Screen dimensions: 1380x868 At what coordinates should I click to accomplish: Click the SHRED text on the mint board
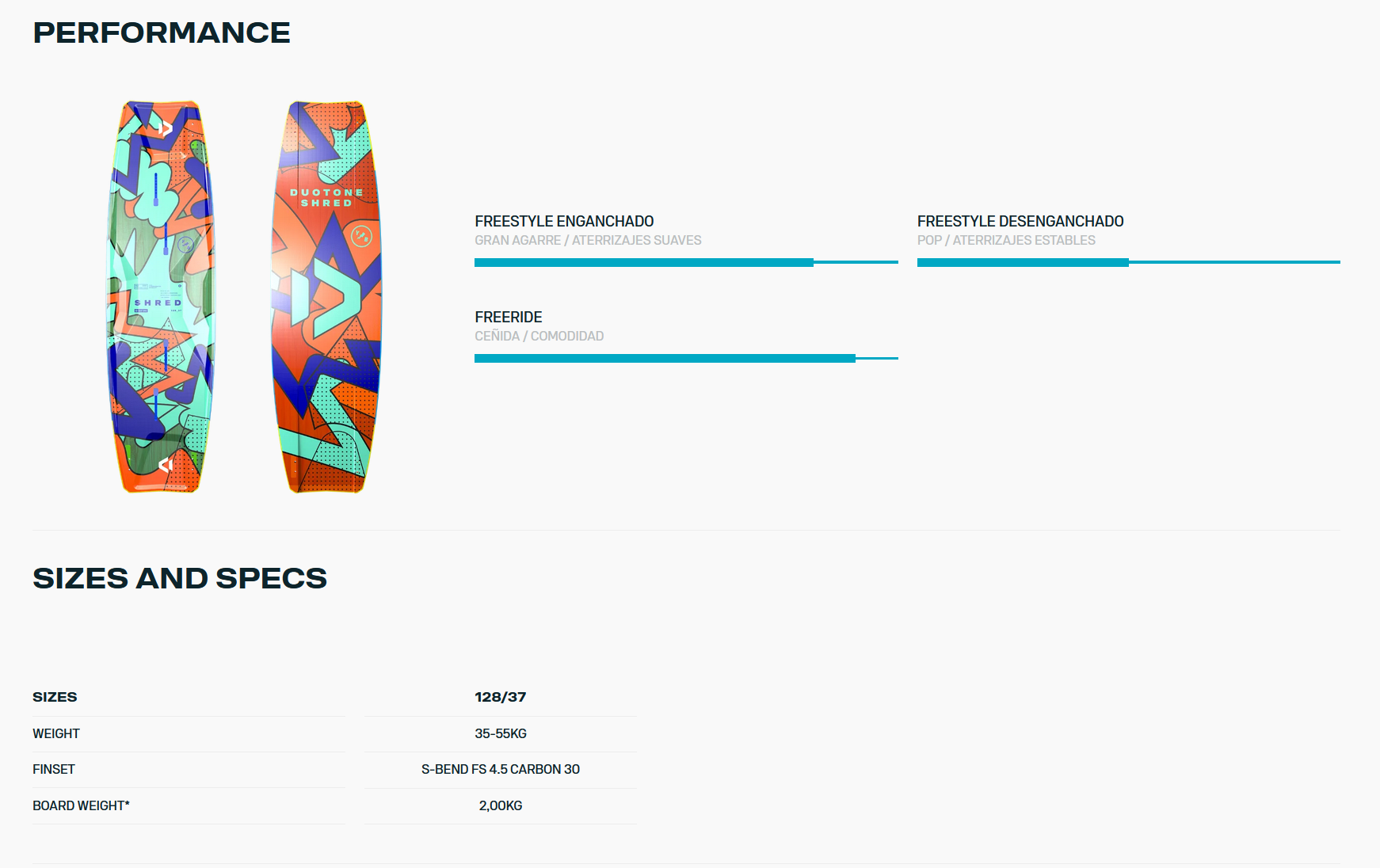pyautogui.click(x=158, y=303)
